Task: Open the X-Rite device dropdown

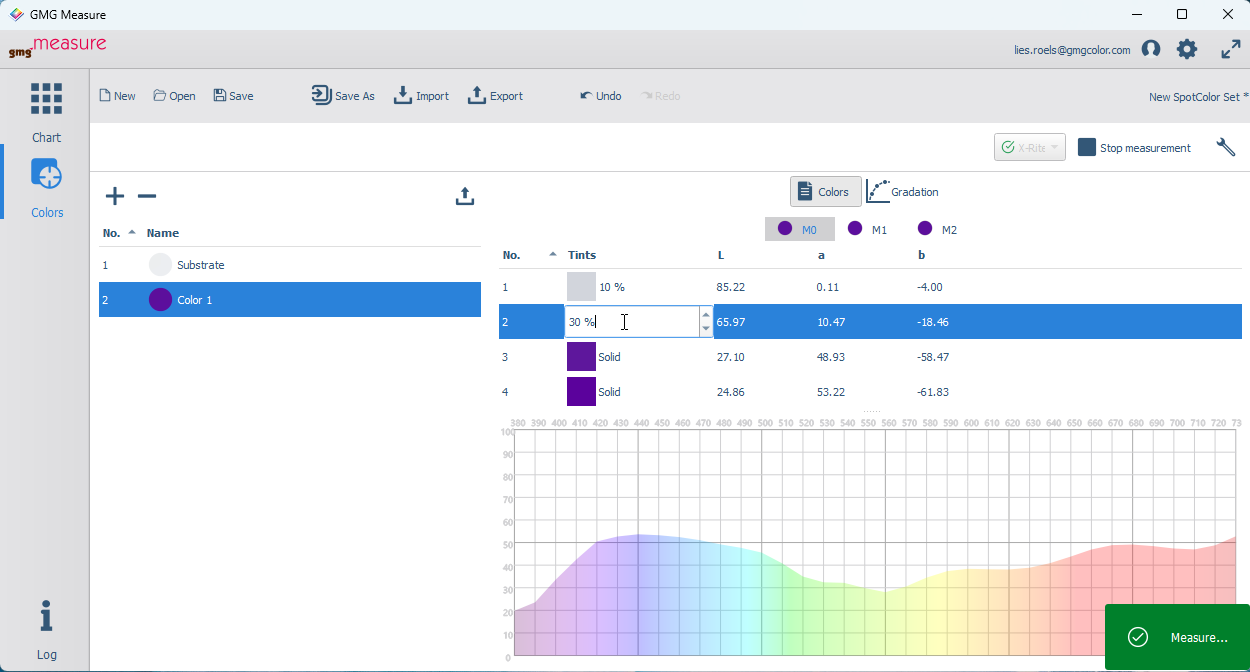Action: (x=1030, y=148)
